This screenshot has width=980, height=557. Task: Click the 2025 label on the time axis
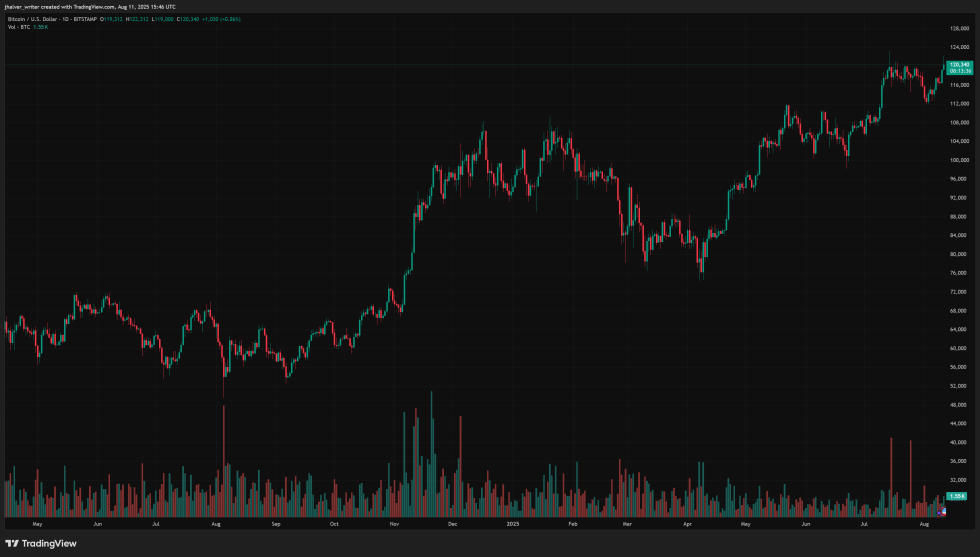tap(511, 523)
